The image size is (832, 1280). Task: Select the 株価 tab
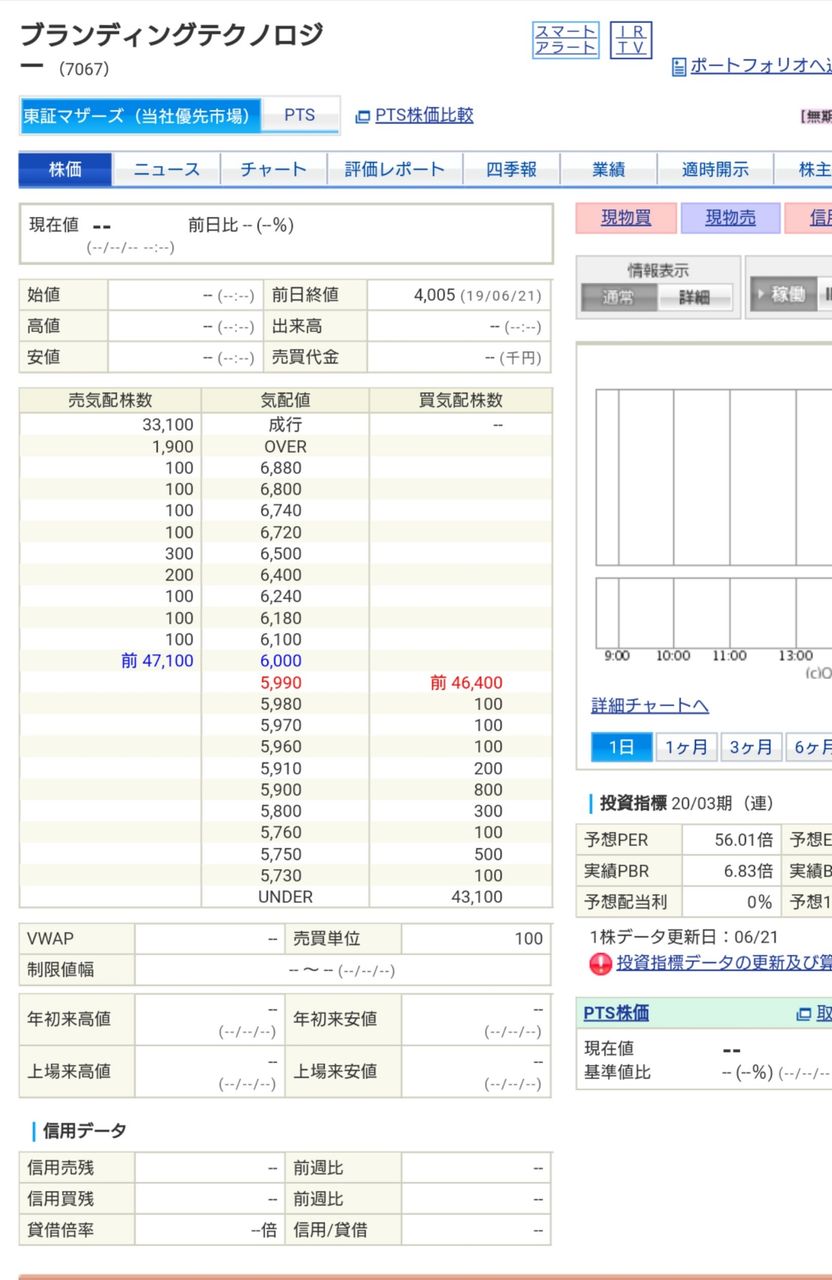tap(65, 170)
